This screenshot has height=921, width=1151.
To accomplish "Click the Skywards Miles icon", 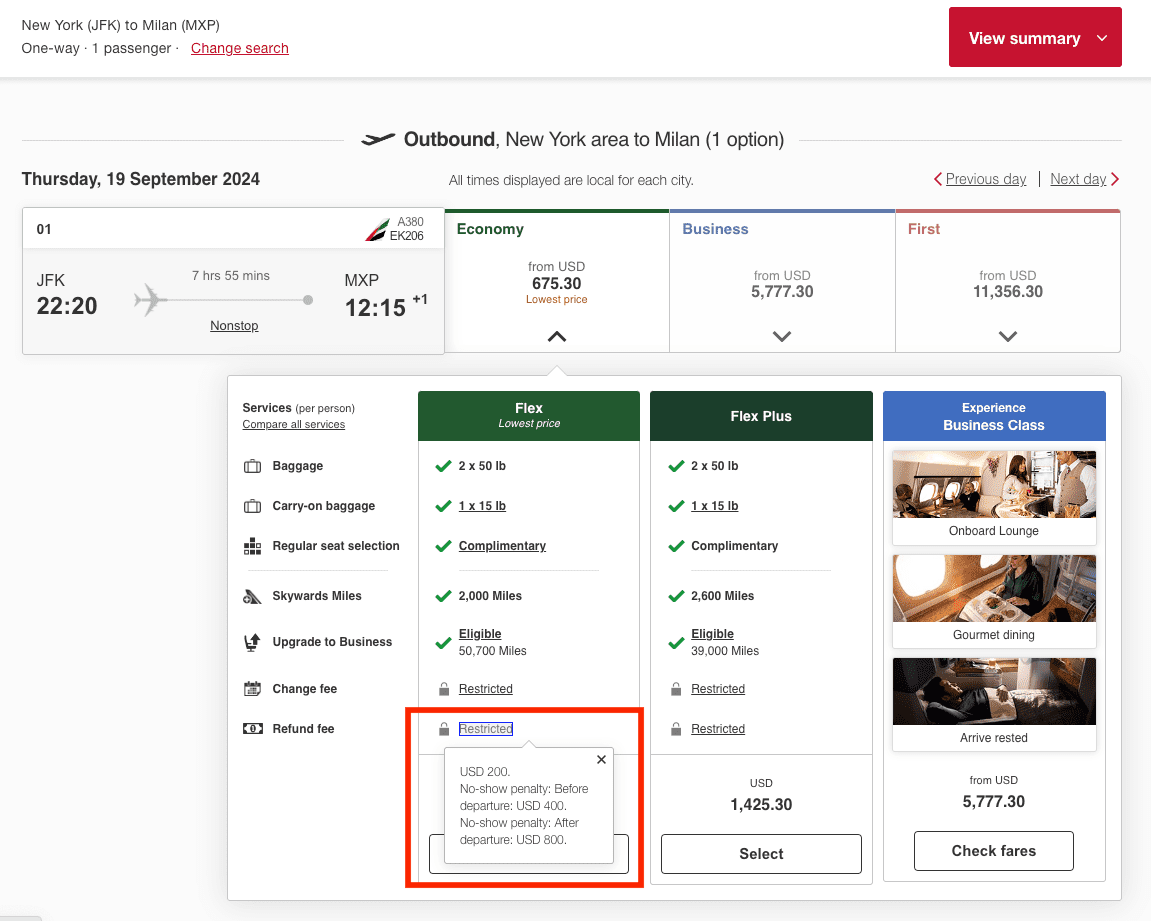I will [x=252, y=596].
